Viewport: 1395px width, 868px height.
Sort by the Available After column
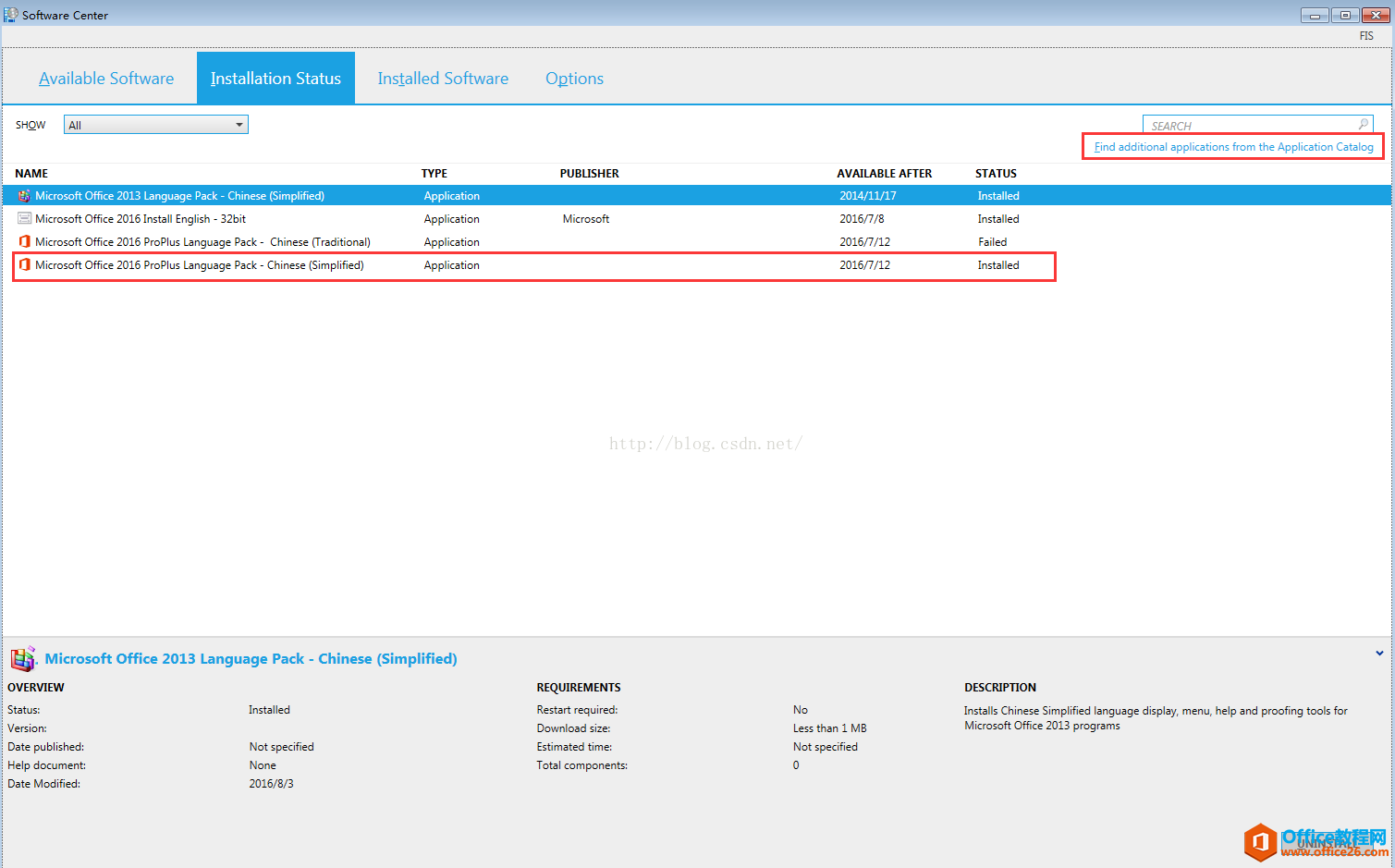click(x=885, y=174)
